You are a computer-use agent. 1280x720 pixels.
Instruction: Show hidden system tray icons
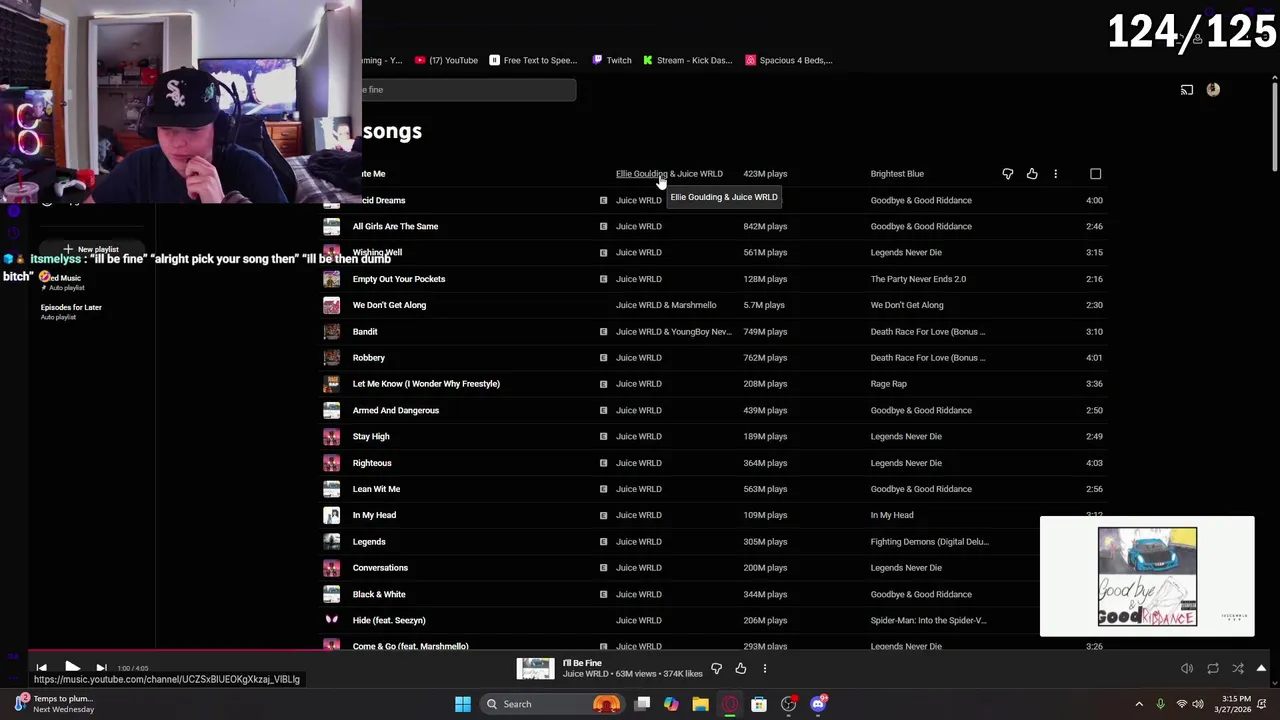pos(1139,704)
